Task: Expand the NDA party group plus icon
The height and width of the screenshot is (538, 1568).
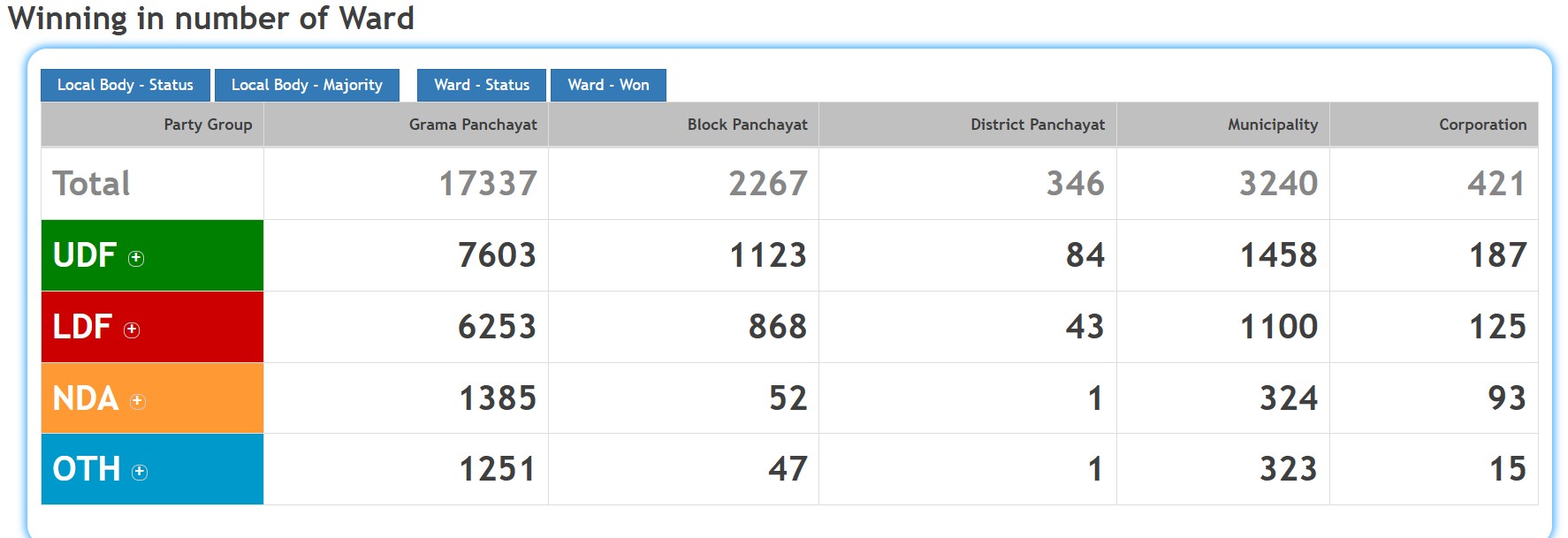Action: (x=137, y=401)
